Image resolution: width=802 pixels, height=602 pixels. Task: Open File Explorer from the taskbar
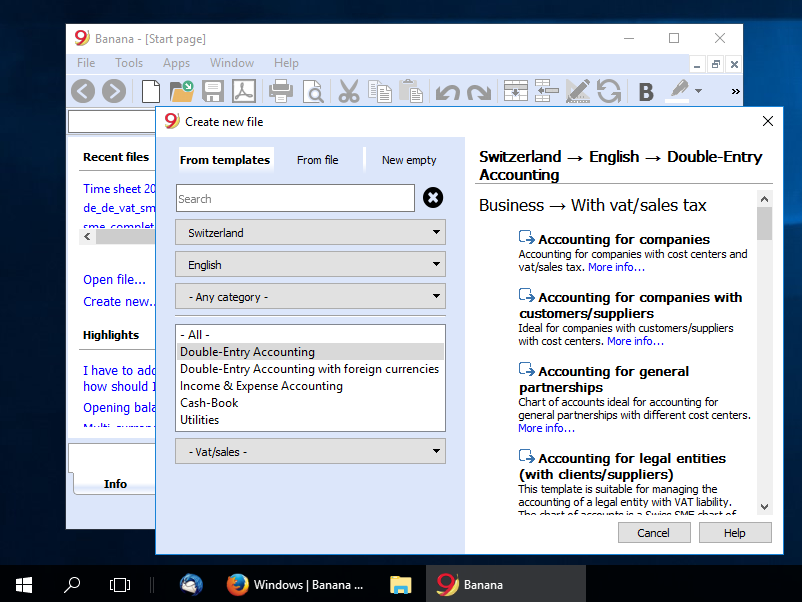[x=400, y=585]
